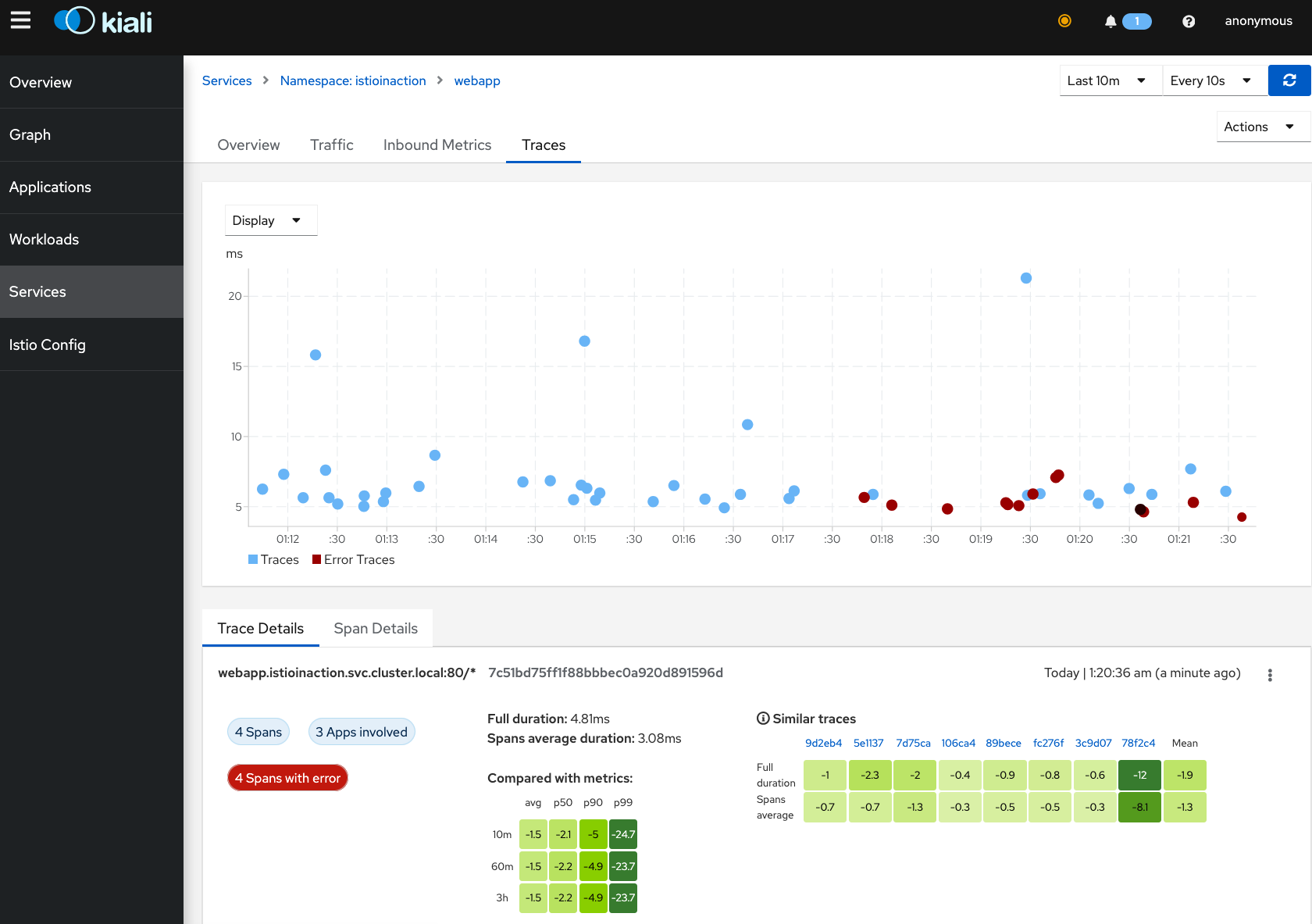The image size is (1312, 924).
Task: Toggle the Error Traces legend item
Action: point(354,559)
